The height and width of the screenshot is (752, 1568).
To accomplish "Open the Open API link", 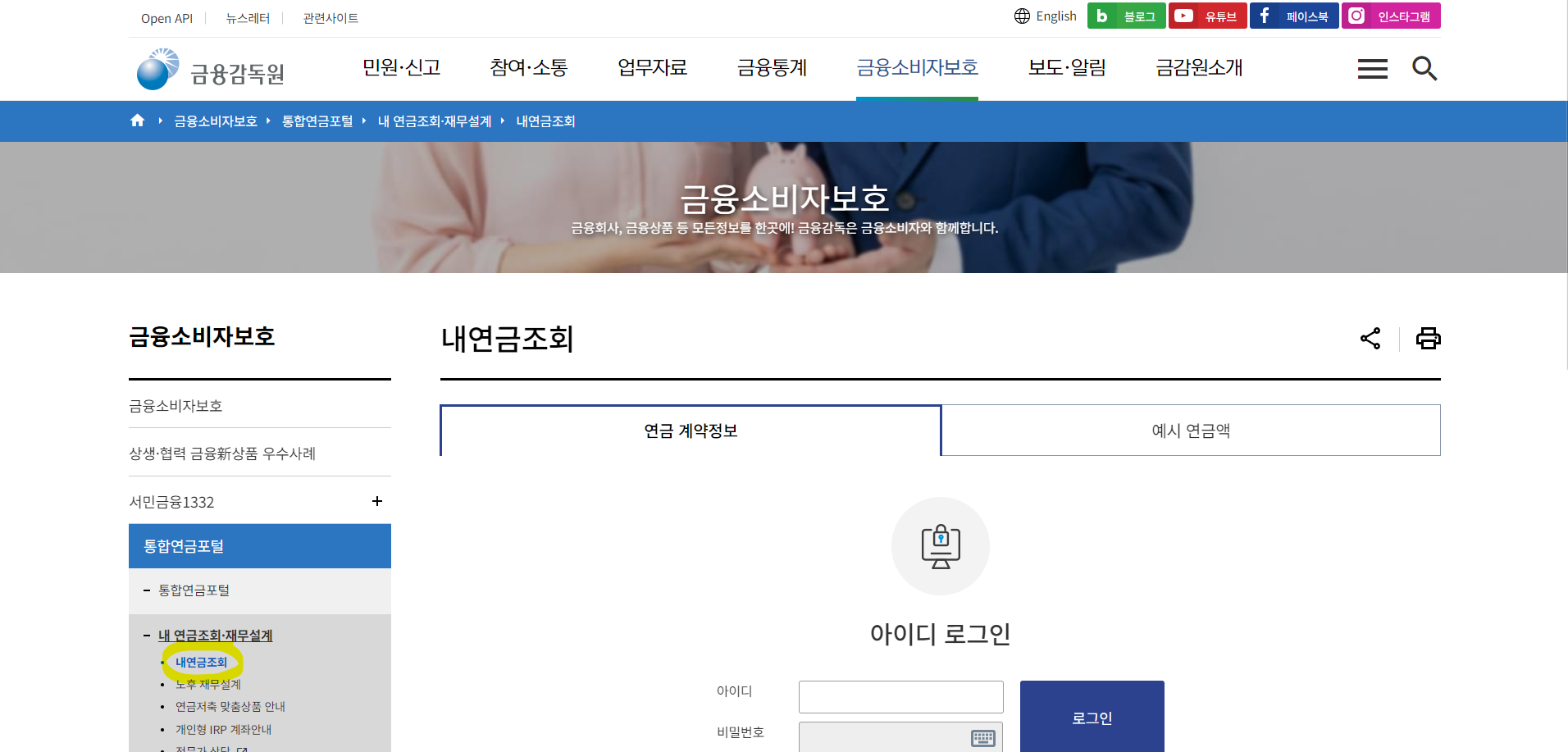I will [x=166, y=18].
